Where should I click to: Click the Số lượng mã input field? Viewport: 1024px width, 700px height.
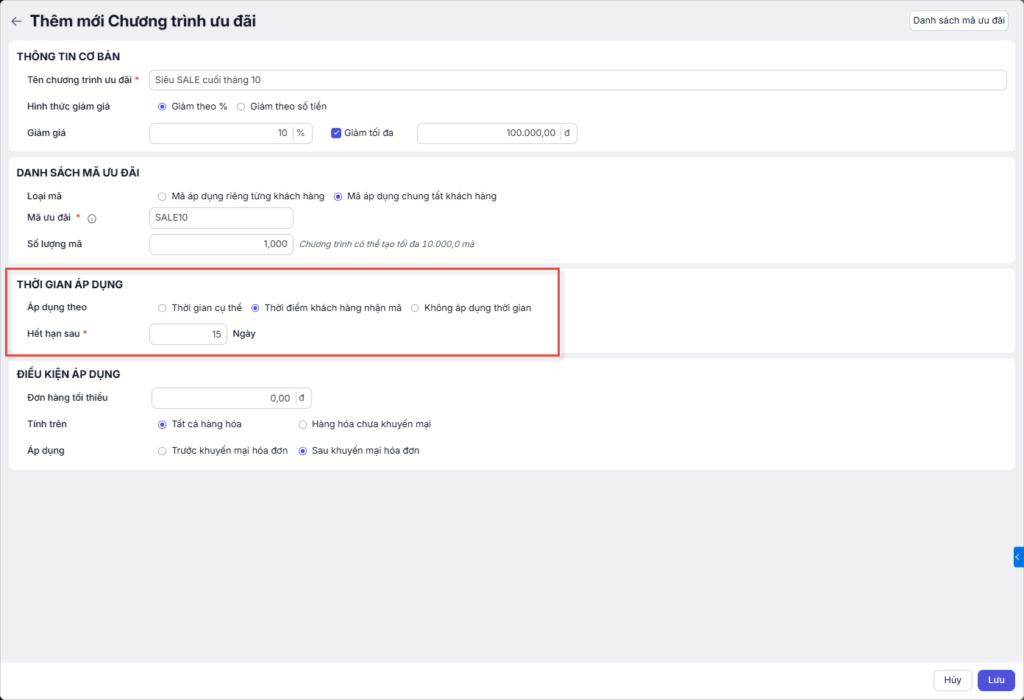(220, 244)
